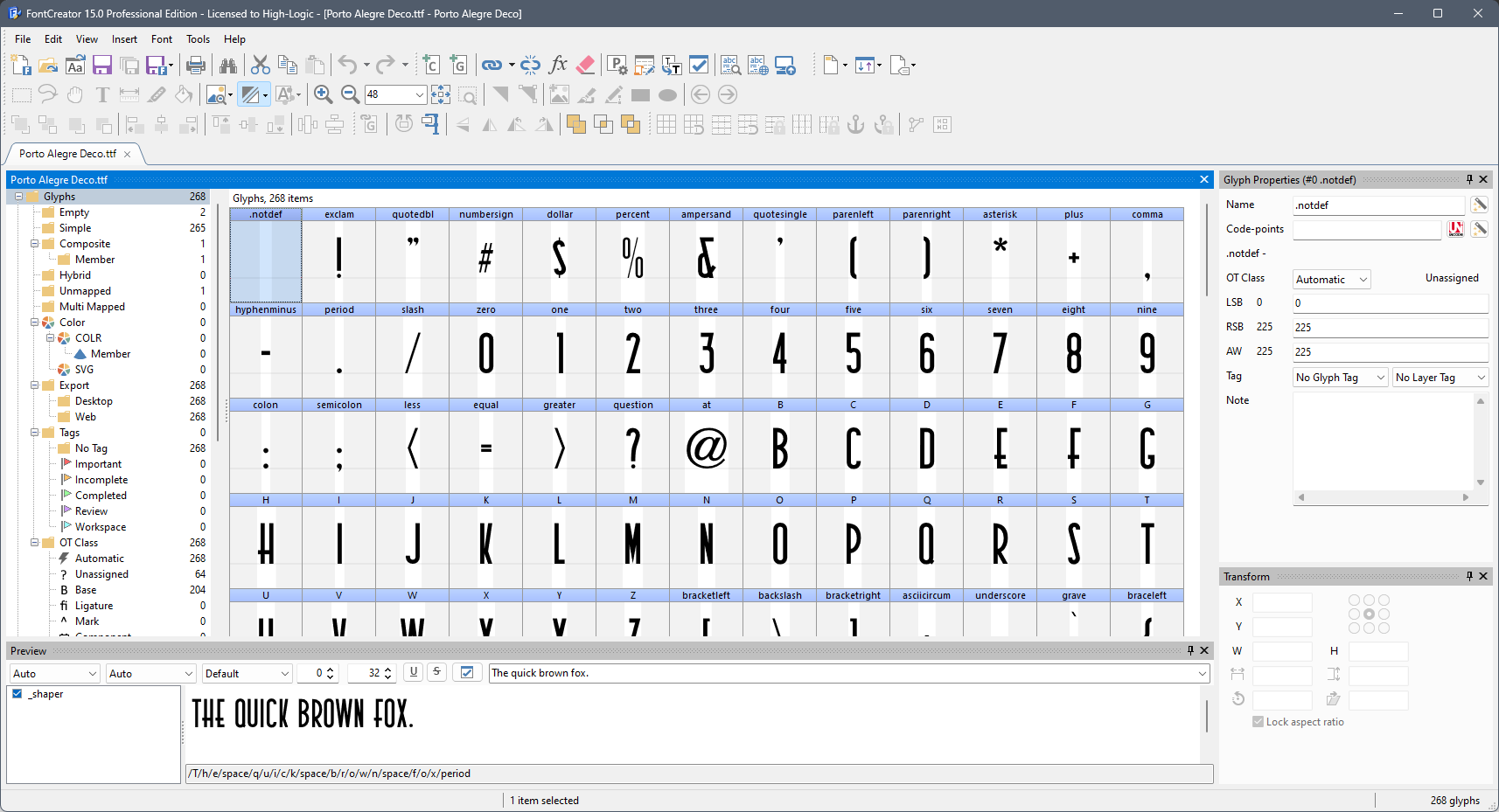Open the Tools menu

point(199,39)
